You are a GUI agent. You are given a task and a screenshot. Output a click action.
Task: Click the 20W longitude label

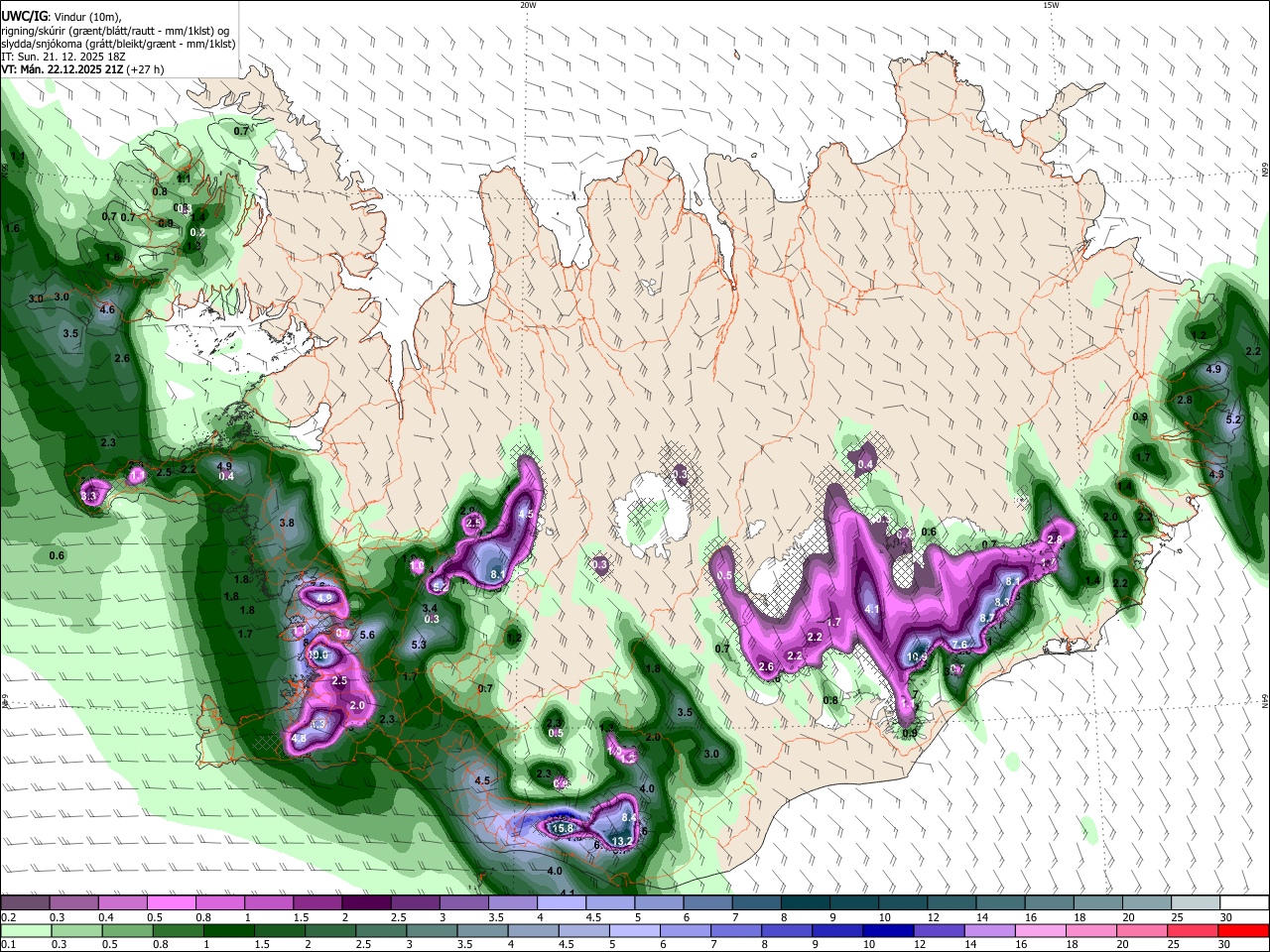528,5
